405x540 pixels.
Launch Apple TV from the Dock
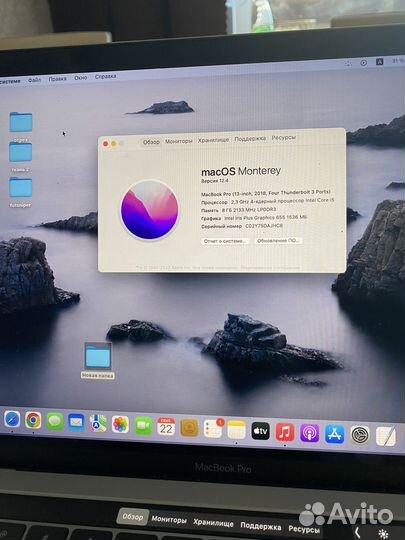point(260,431)
